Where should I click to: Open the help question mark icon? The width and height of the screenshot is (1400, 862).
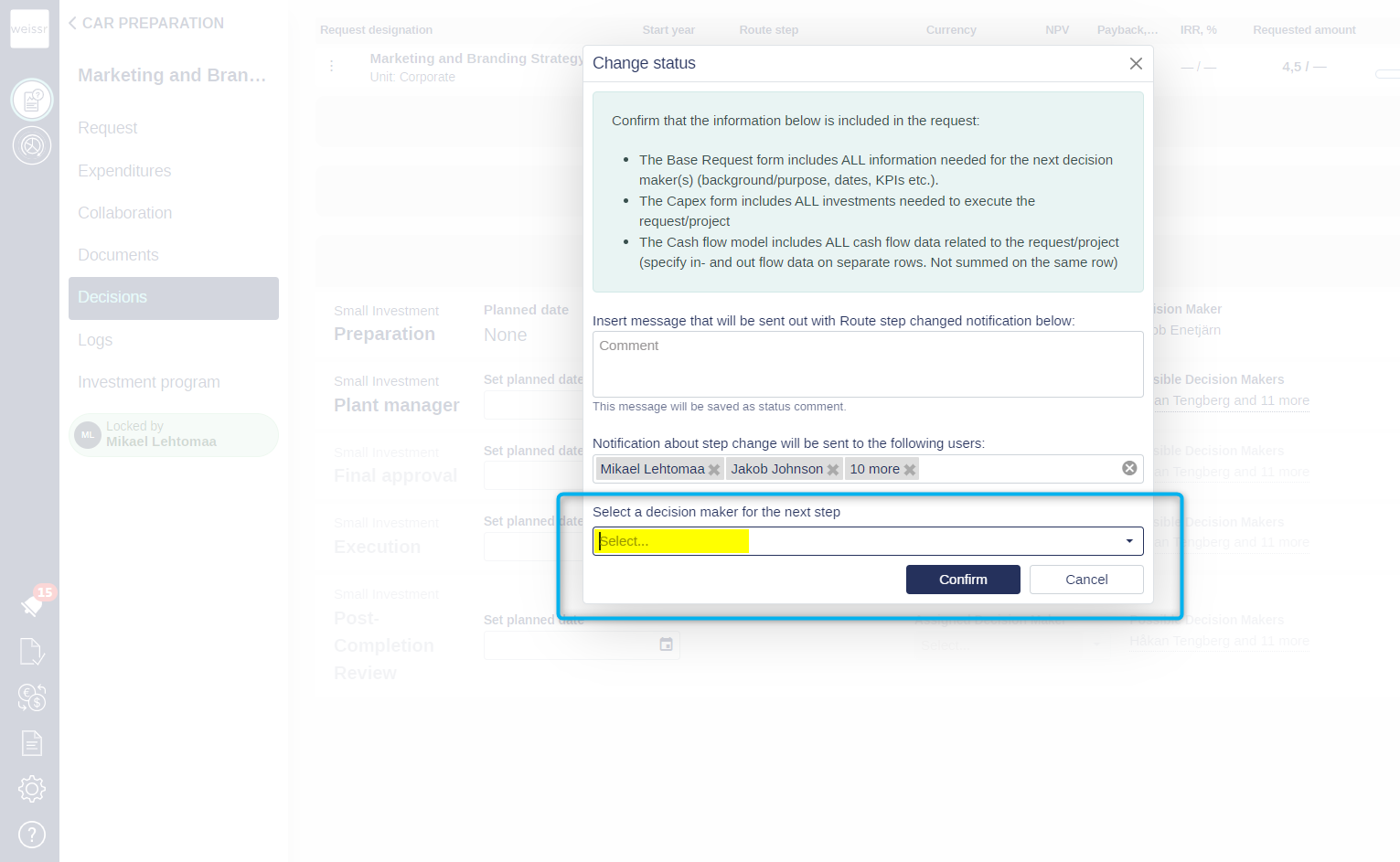click(x=32, y=835)
